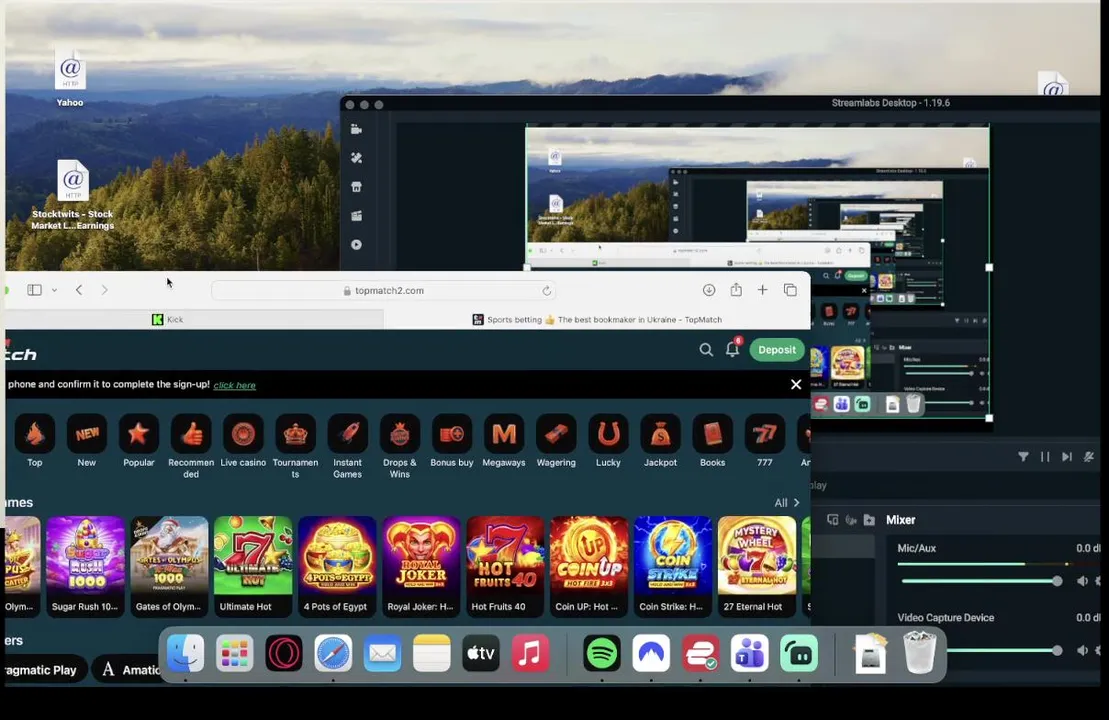
Task: Open the Drops & Wins category
Action: point(400,447)
